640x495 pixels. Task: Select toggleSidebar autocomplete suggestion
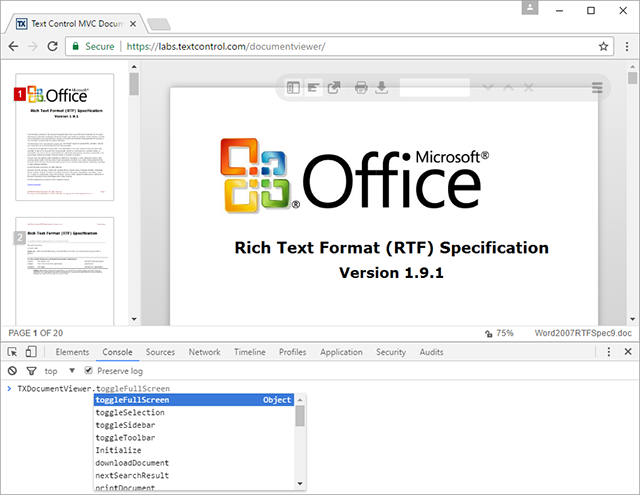click(194, 425)
